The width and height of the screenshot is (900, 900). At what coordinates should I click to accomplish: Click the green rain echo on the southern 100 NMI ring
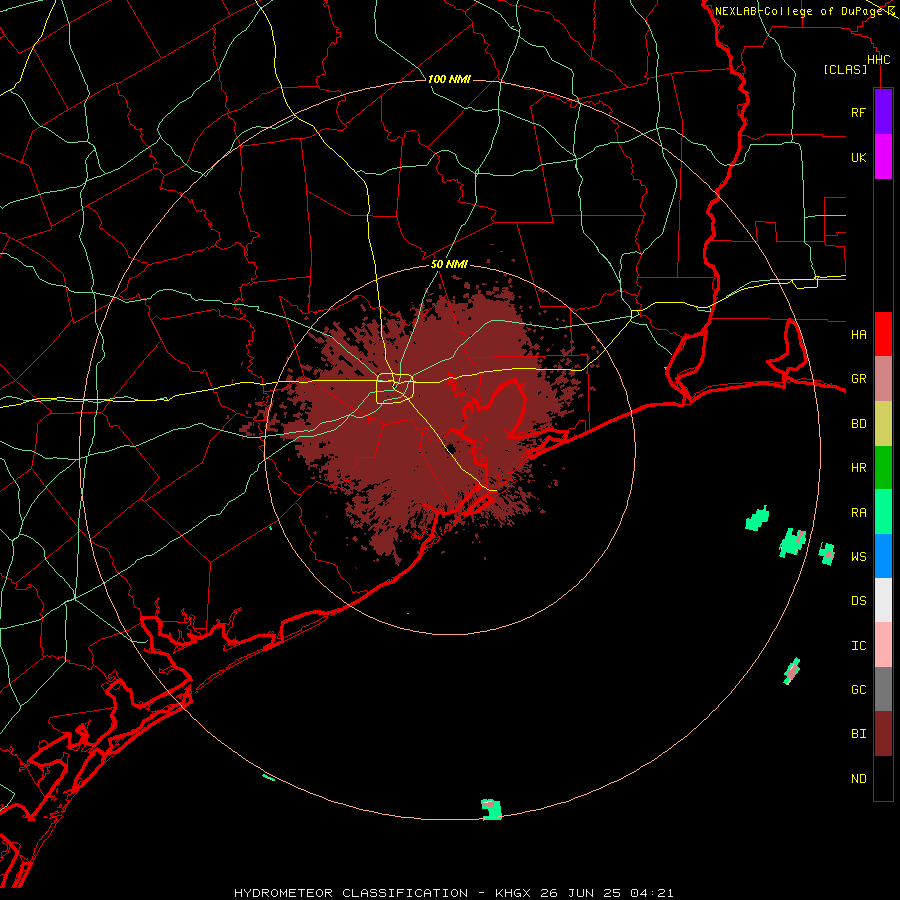click(x=492, y=809)
